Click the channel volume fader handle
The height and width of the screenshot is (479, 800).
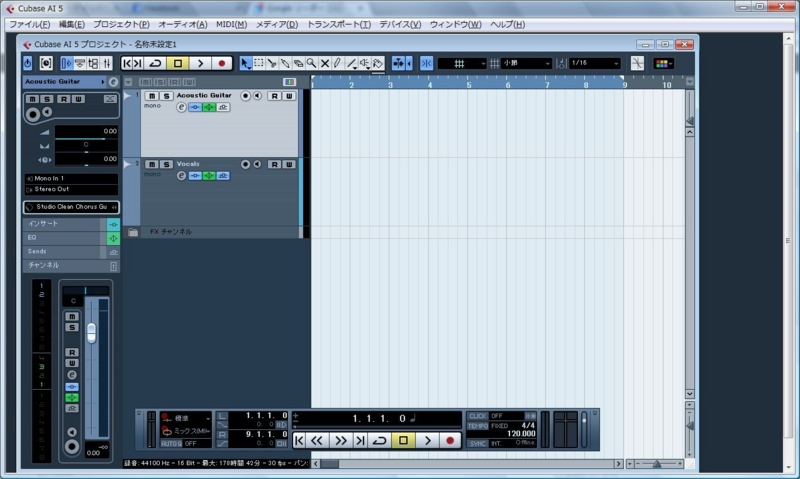[91, 333]
